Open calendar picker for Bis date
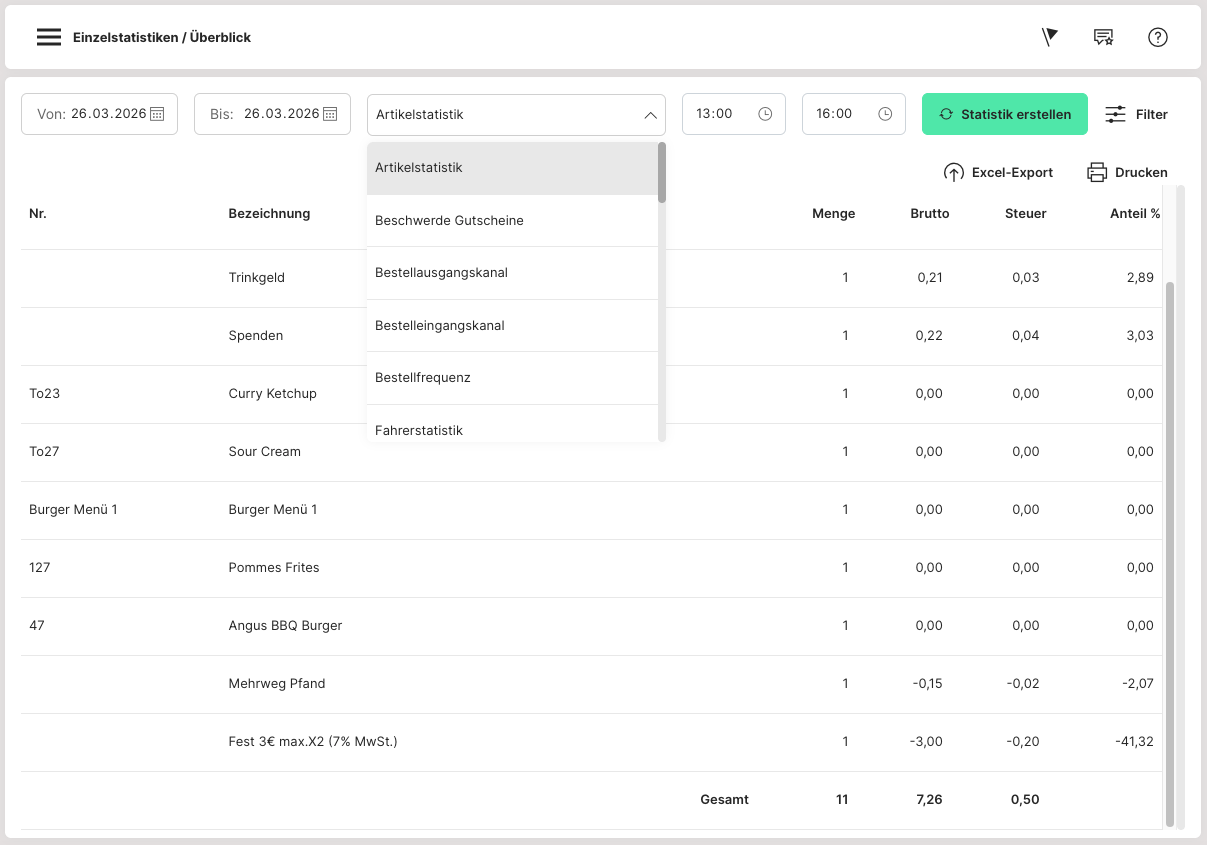Image resolution: width=1207 pixels, height=845 pixels. click(330, 114)
